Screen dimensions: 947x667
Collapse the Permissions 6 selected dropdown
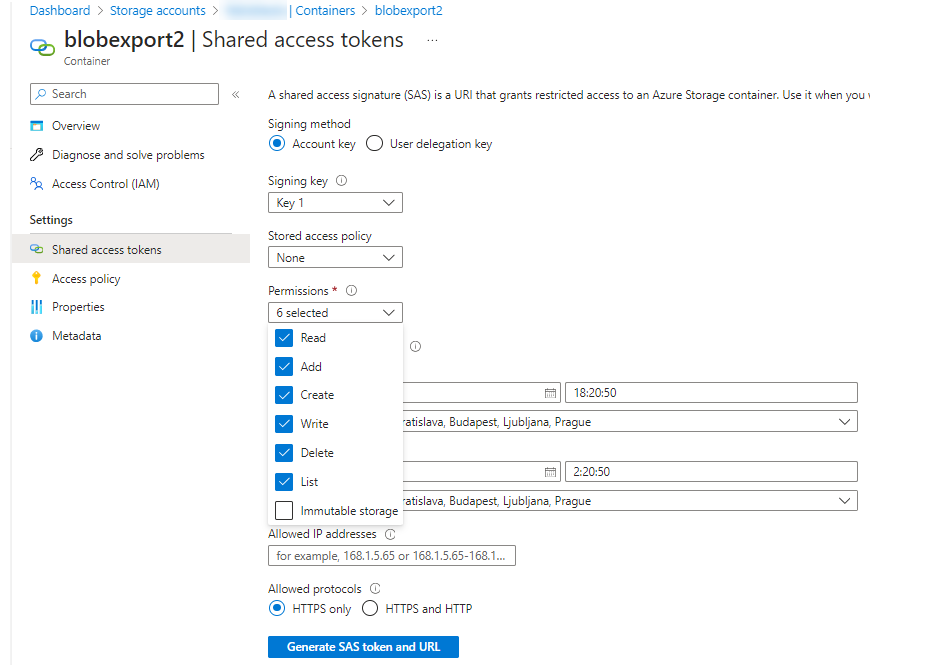tap(335, 312)
